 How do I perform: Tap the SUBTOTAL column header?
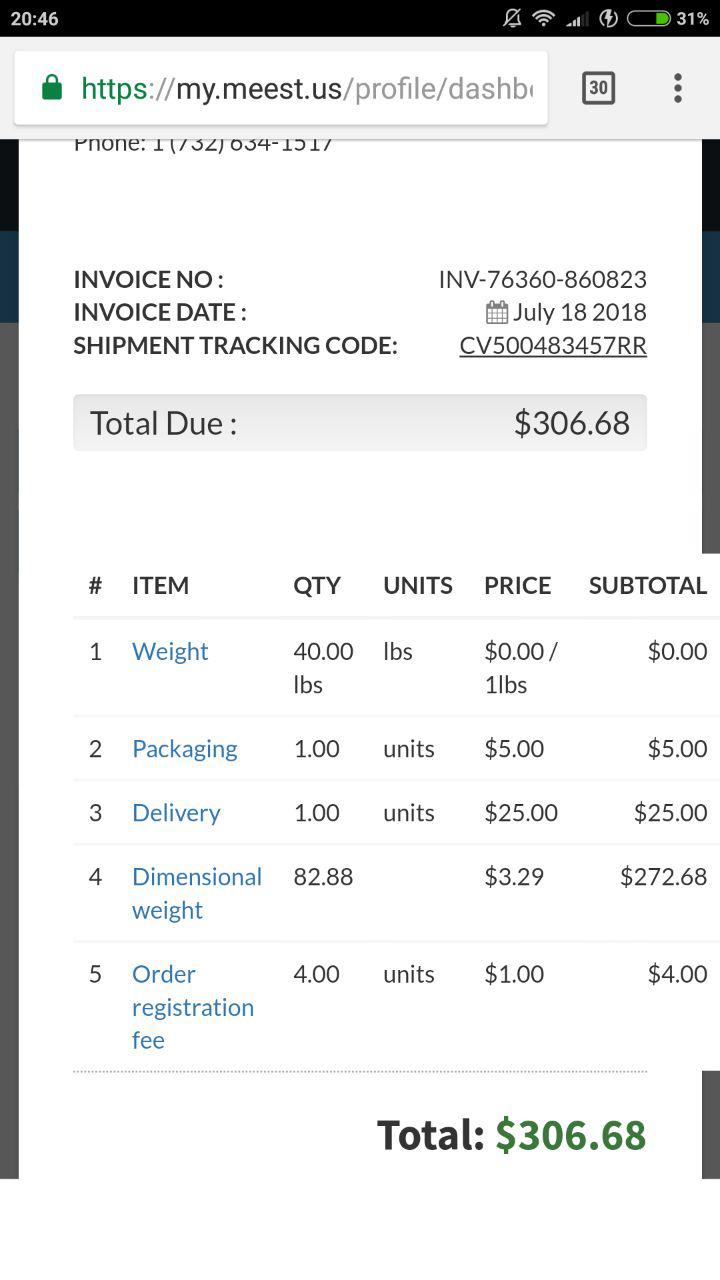point(647,586)
